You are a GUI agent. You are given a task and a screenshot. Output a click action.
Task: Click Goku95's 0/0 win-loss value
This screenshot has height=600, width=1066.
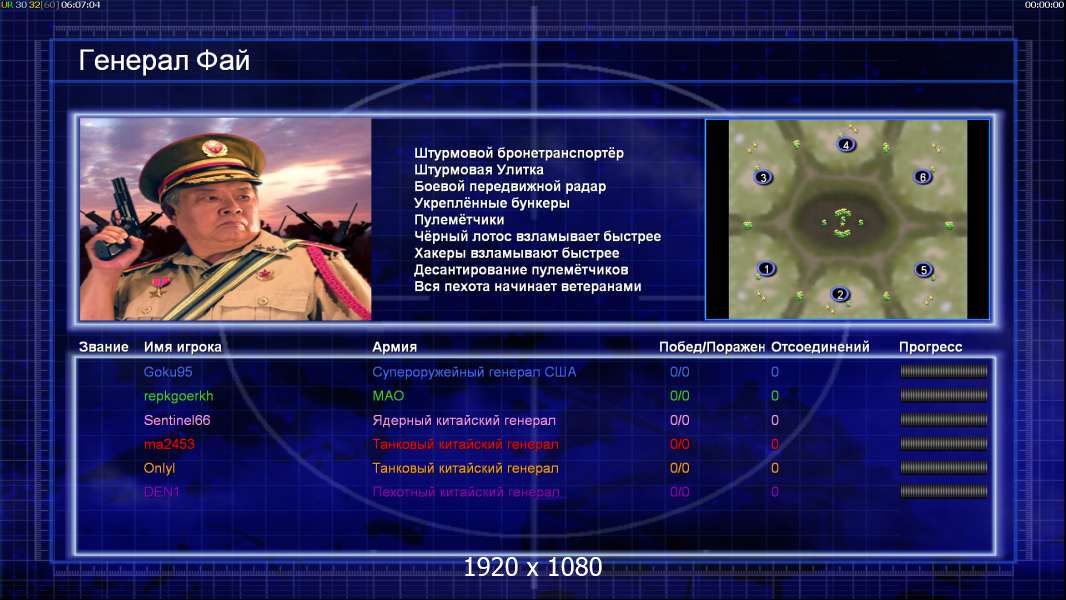(679, 372)
